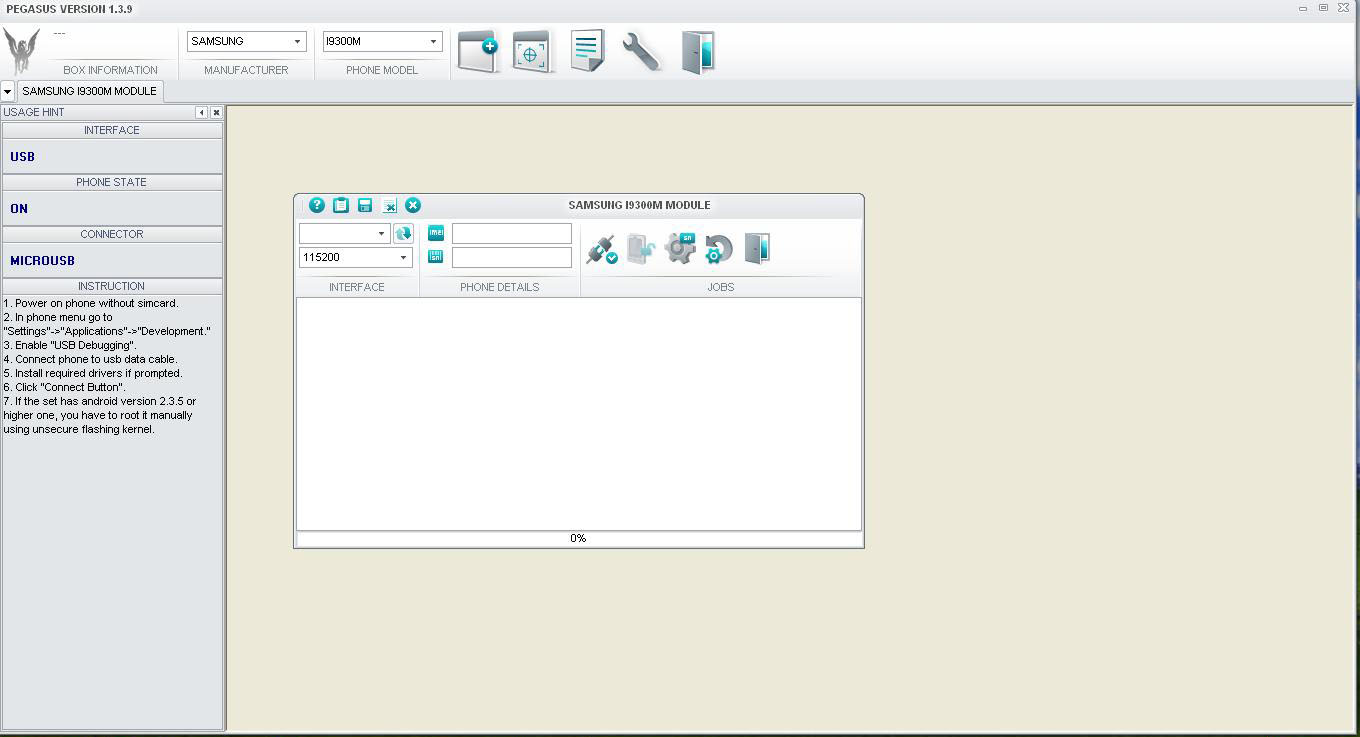This screenshot has width=1360, height=737.
Task: Click the PHONE STATE header
Action: click(x=112, y=182)
